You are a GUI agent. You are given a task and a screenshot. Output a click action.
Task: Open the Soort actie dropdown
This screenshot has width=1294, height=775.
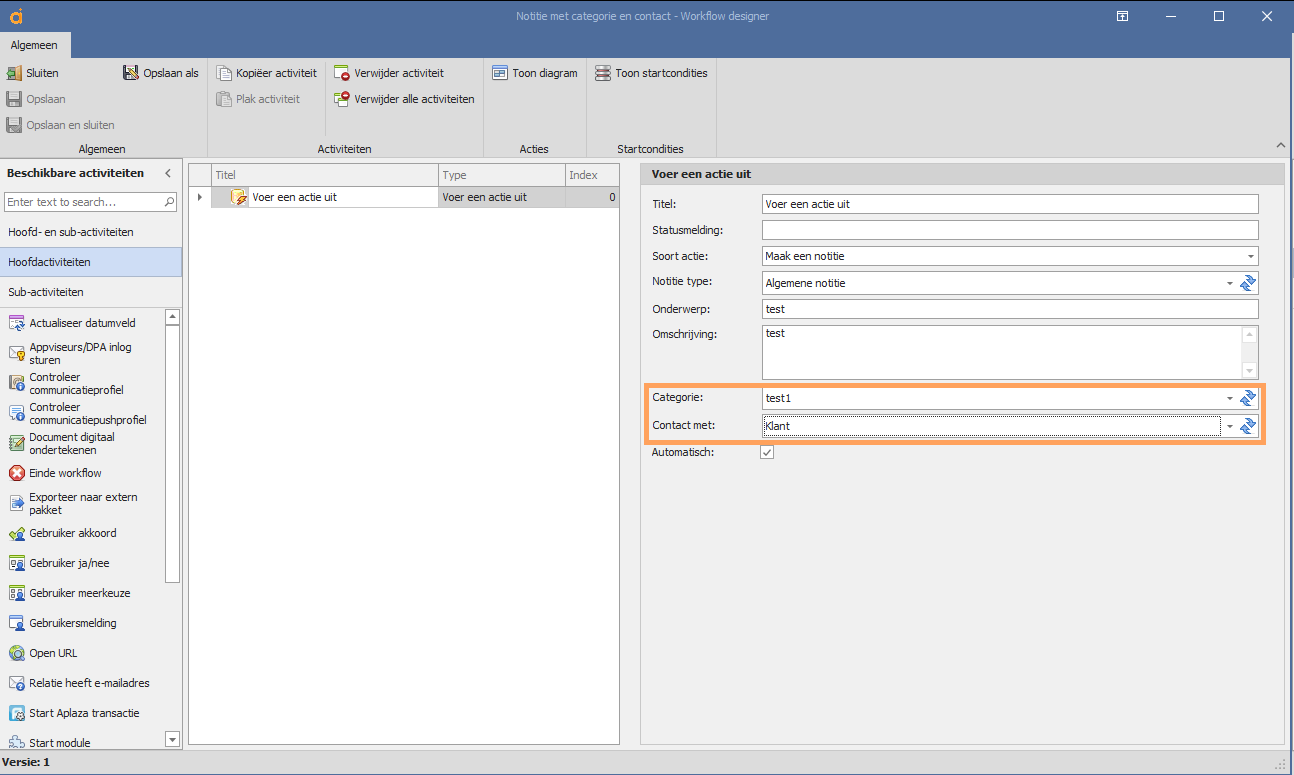[1250, 256]
